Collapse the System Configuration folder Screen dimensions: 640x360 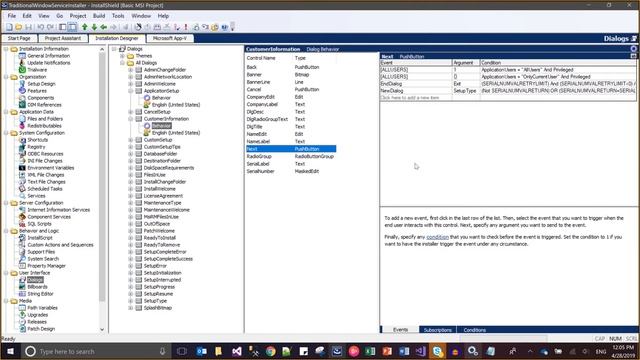coord(6,133)
